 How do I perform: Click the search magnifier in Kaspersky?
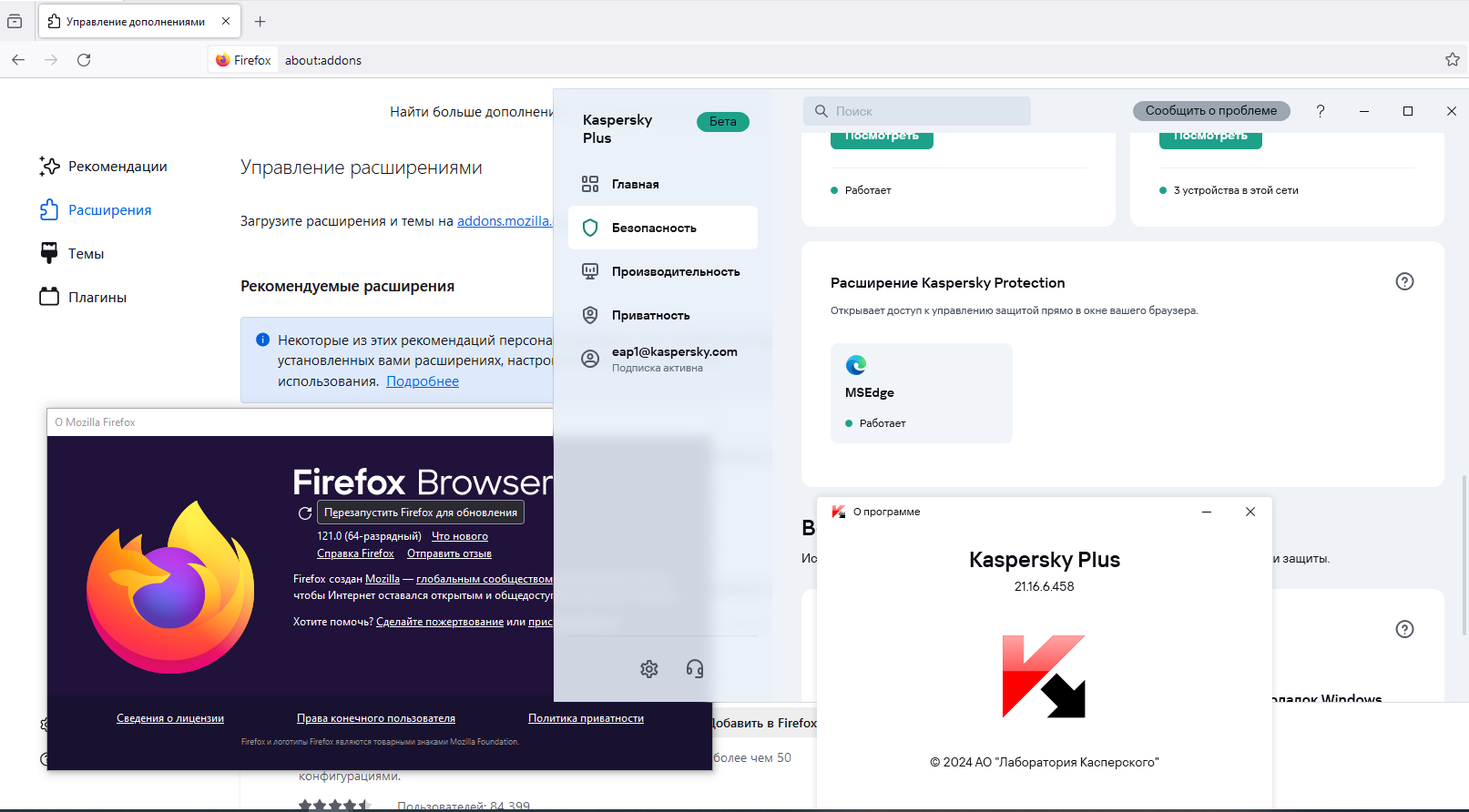(x=821, y=111)
